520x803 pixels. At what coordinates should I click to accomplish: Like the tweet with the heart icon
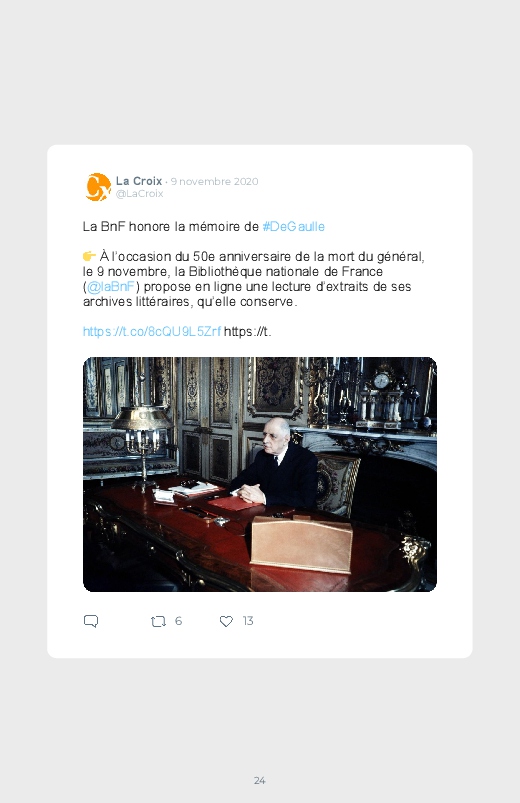point(226,621)
